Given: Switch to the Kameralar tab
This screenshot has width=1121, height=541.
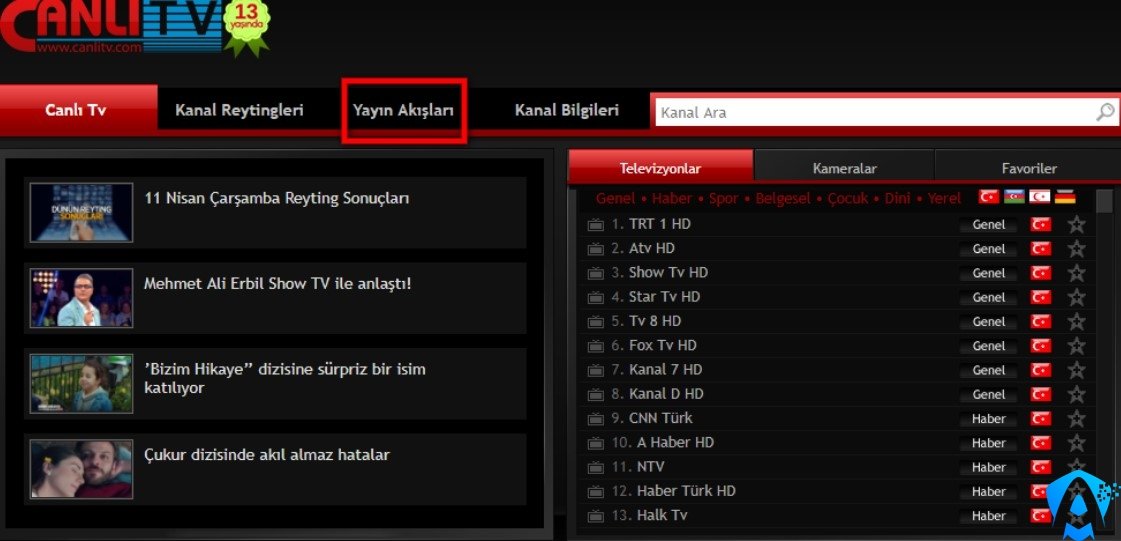Looking at the screenshot, I should tap(844, 168).
